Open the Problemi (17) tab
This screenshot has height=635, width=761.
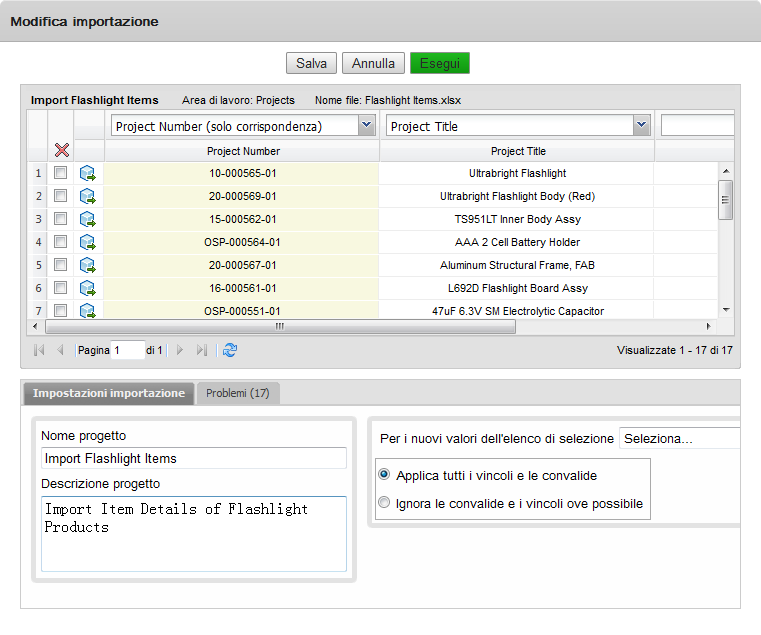pos(237,393)
